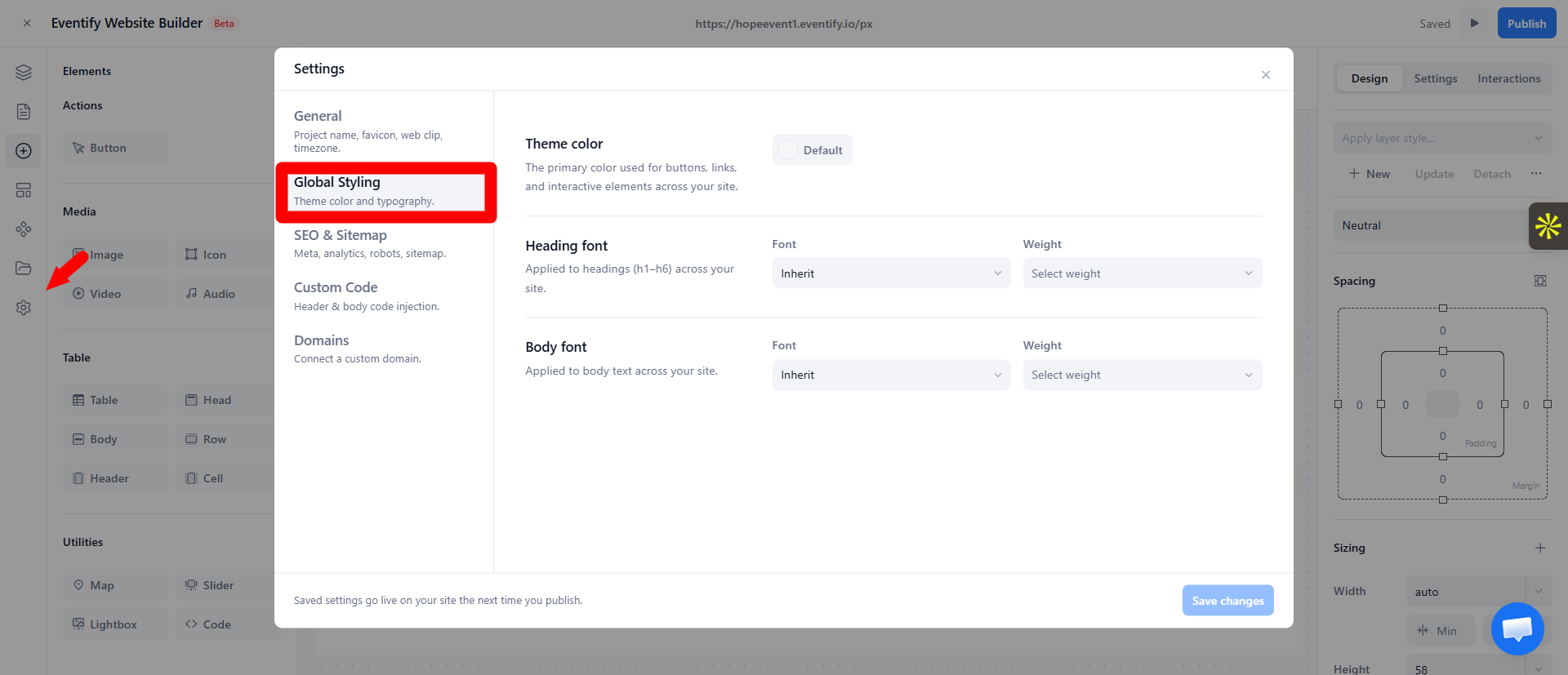This screenshot has height=675, width=1568.
Task: Close the website builder with X icon
Action: tap(27, 24)
